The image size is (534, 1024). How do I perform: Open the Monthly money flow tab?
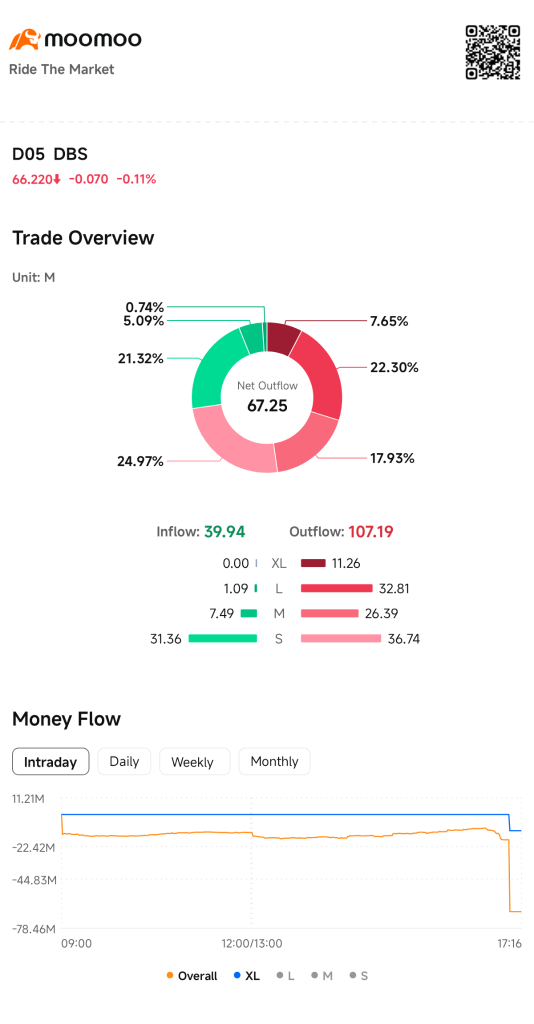tap(274, 761)
